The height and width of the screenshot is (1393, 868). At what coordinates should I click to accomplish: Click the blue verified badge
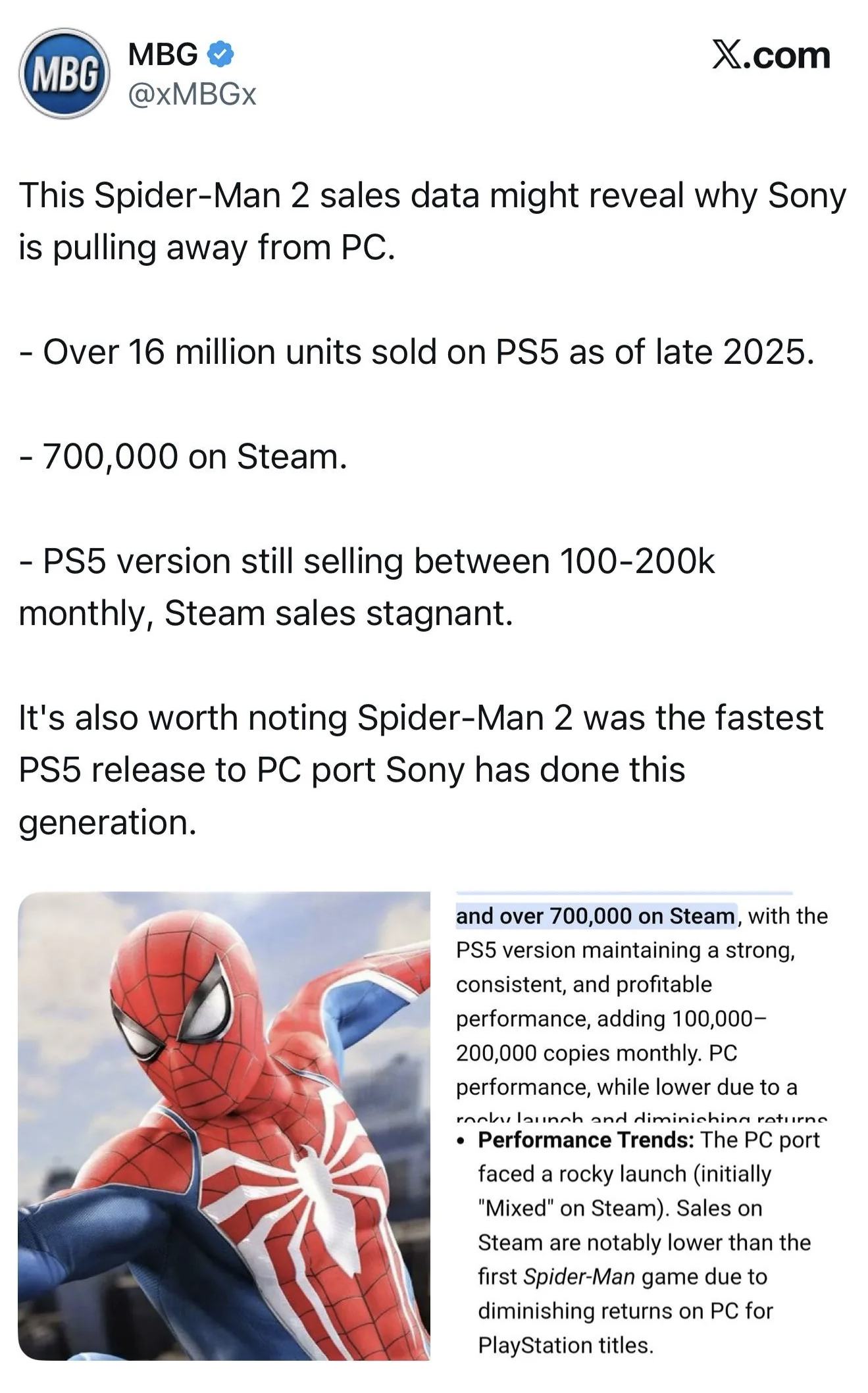(221, 55)
